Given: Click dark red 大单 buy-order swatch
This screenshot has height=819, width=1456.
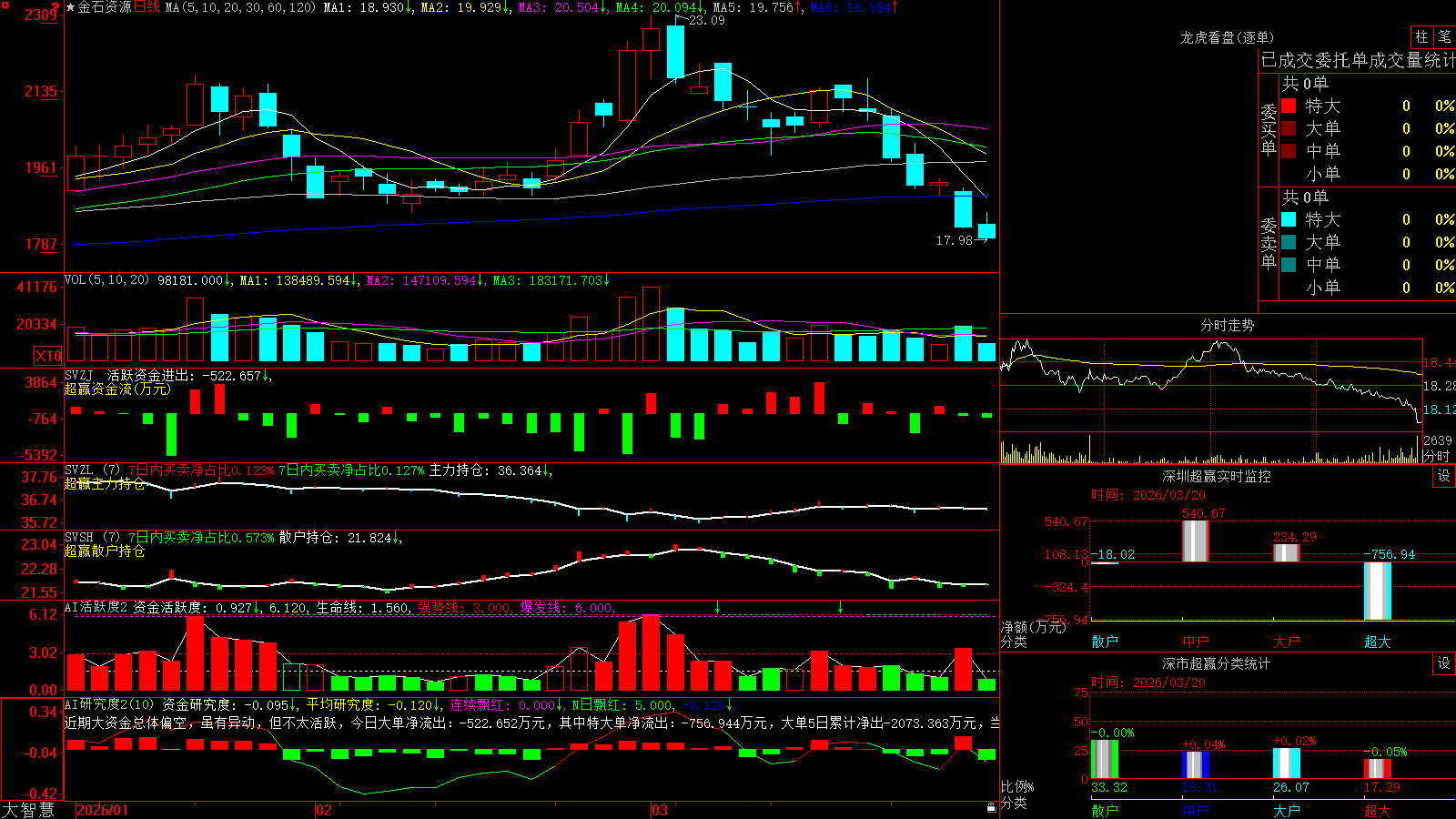Looking at the screenshot, I should click(1289, 128).
